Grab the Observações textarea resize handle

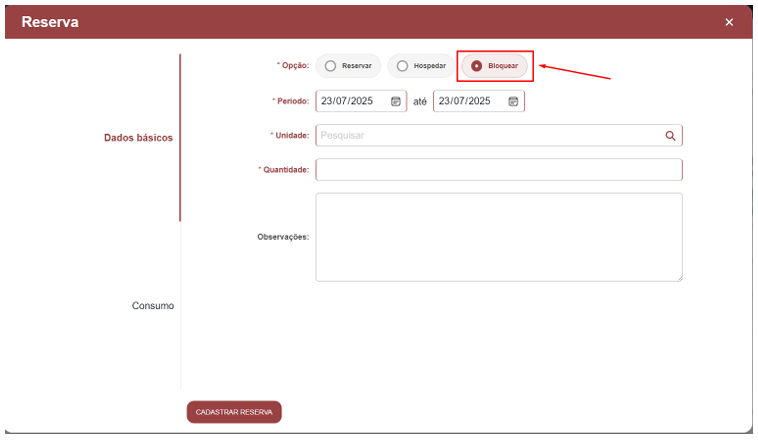click(678, 277)
